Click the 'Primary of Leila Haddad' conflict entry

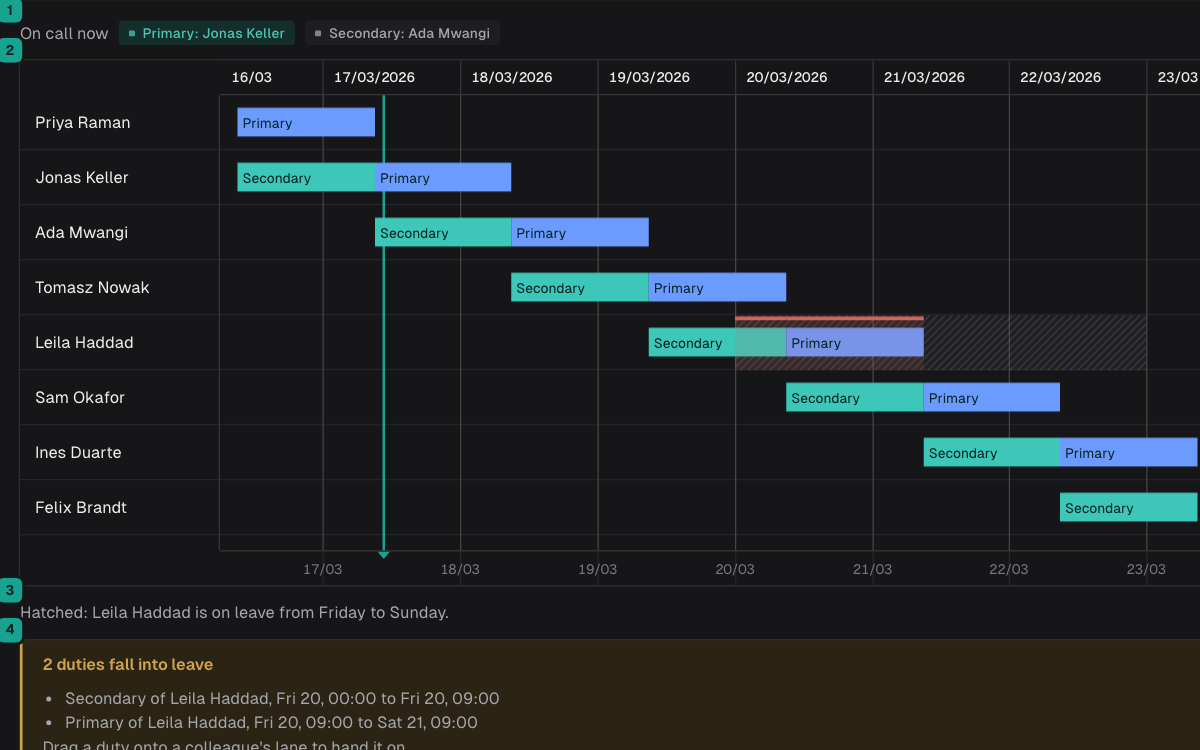click(x=271, y=722)
